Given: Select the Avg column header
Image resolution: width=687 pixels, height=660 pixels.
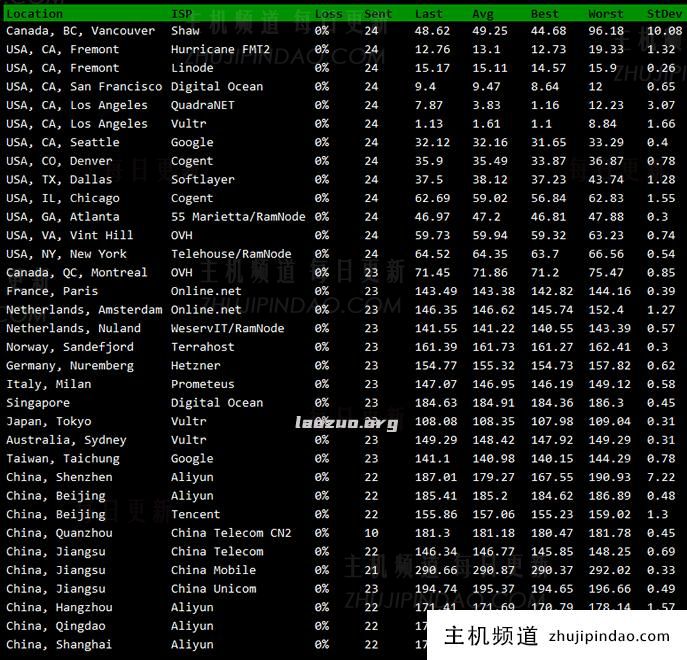Looking at the screenshot, I should (483, 14).
